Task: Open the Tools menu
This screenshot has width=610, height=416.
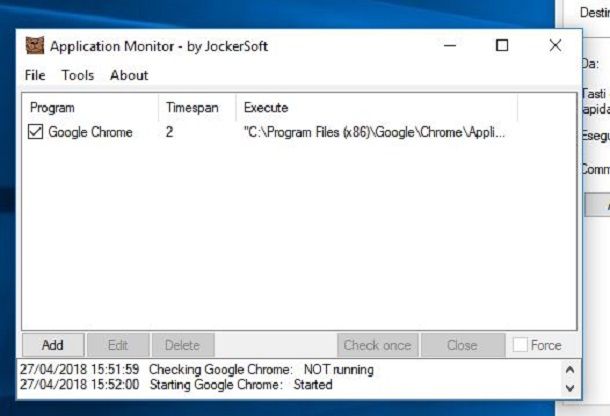Action: 78,75
